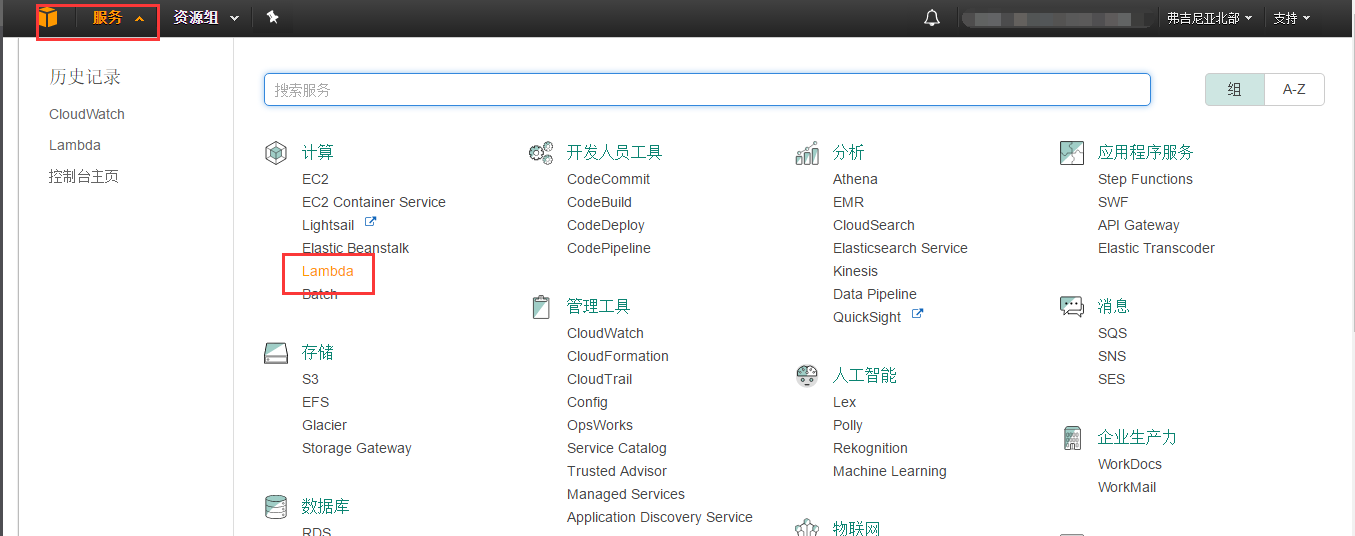The image size is (1355, 536).
Task: Click the 人工智能 AI category icon
Action: [x=807, y=376]
